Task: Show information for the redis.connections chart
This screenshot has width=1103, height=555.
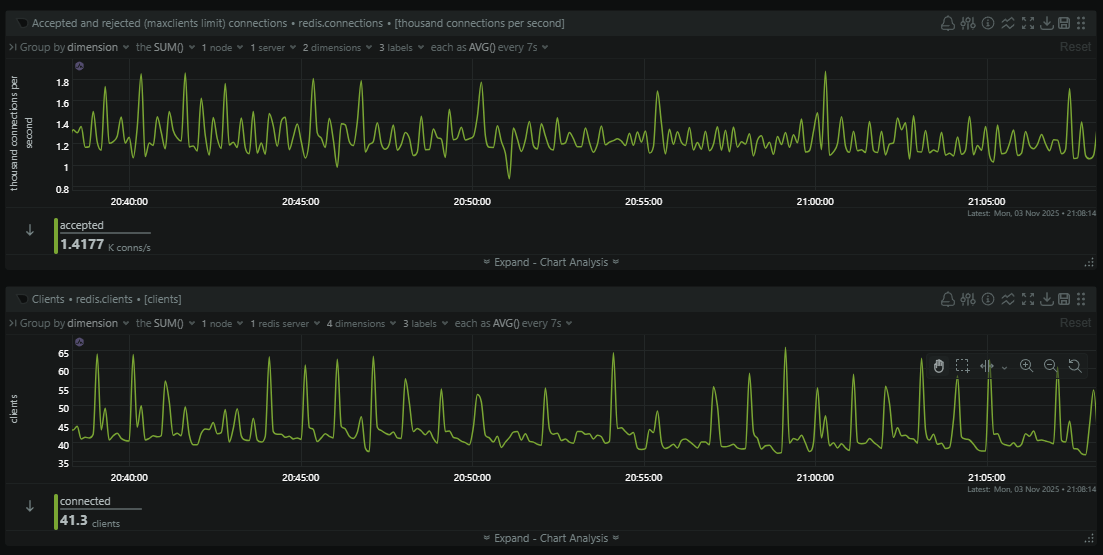Action: tap(987, 23)
